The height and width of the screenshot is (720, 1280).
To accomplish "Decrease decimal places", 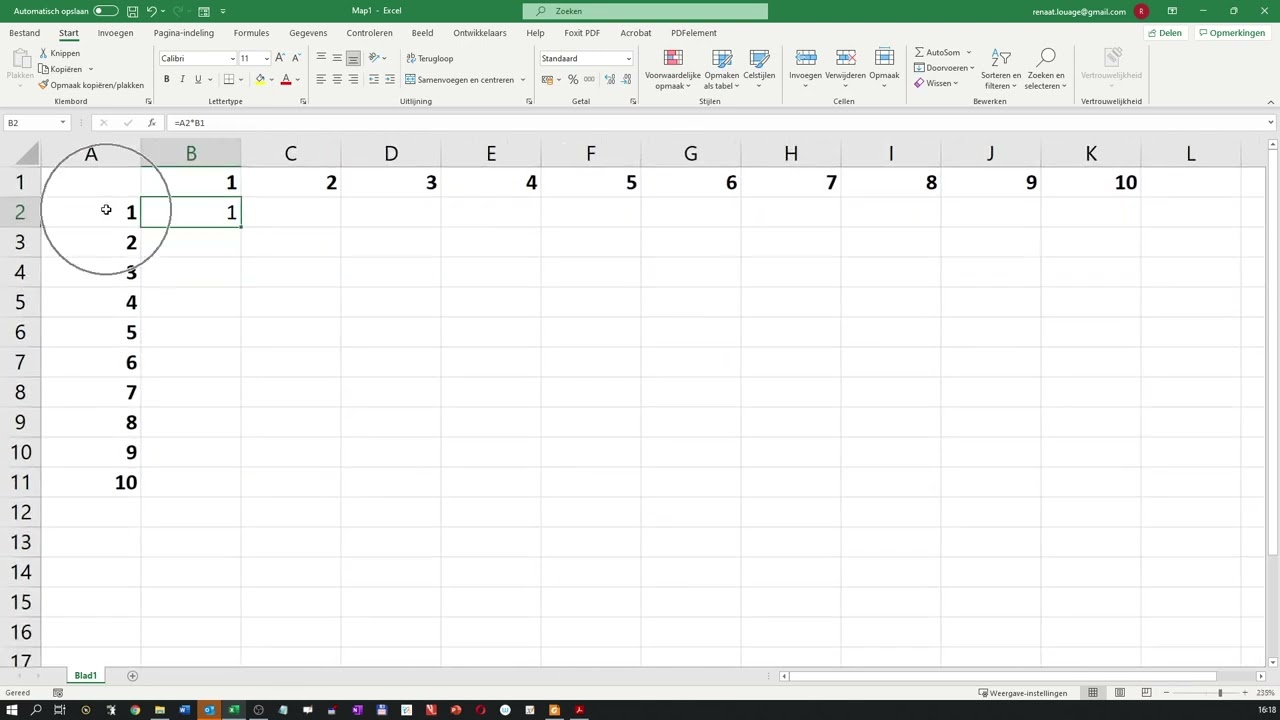I will click(x=626, y=79).
